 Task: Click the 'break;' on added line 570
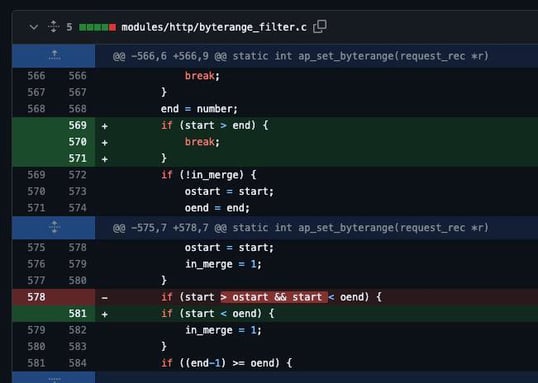click(x=202, y=142)
